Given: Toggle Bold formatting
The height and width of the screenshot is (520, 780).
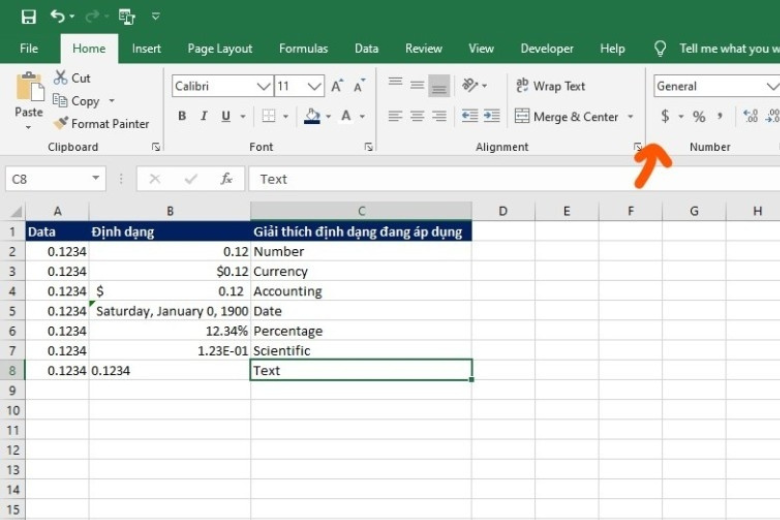Looking at the screenshot, I should point(182,116).
